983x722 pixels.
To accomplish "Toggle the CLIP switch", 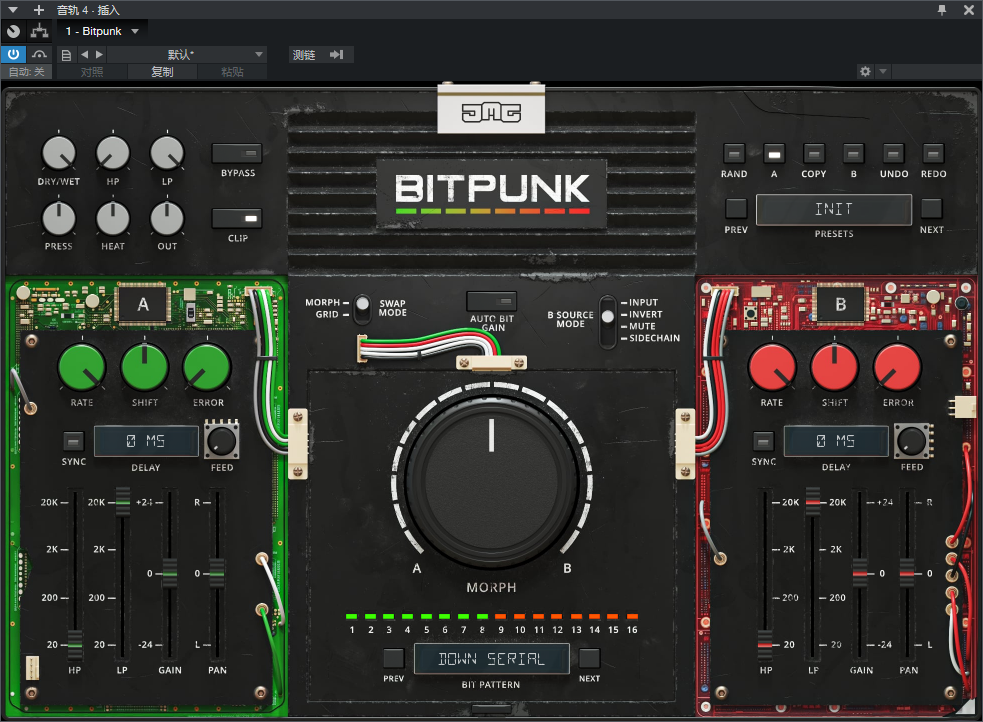I will (x=237, y=219).
